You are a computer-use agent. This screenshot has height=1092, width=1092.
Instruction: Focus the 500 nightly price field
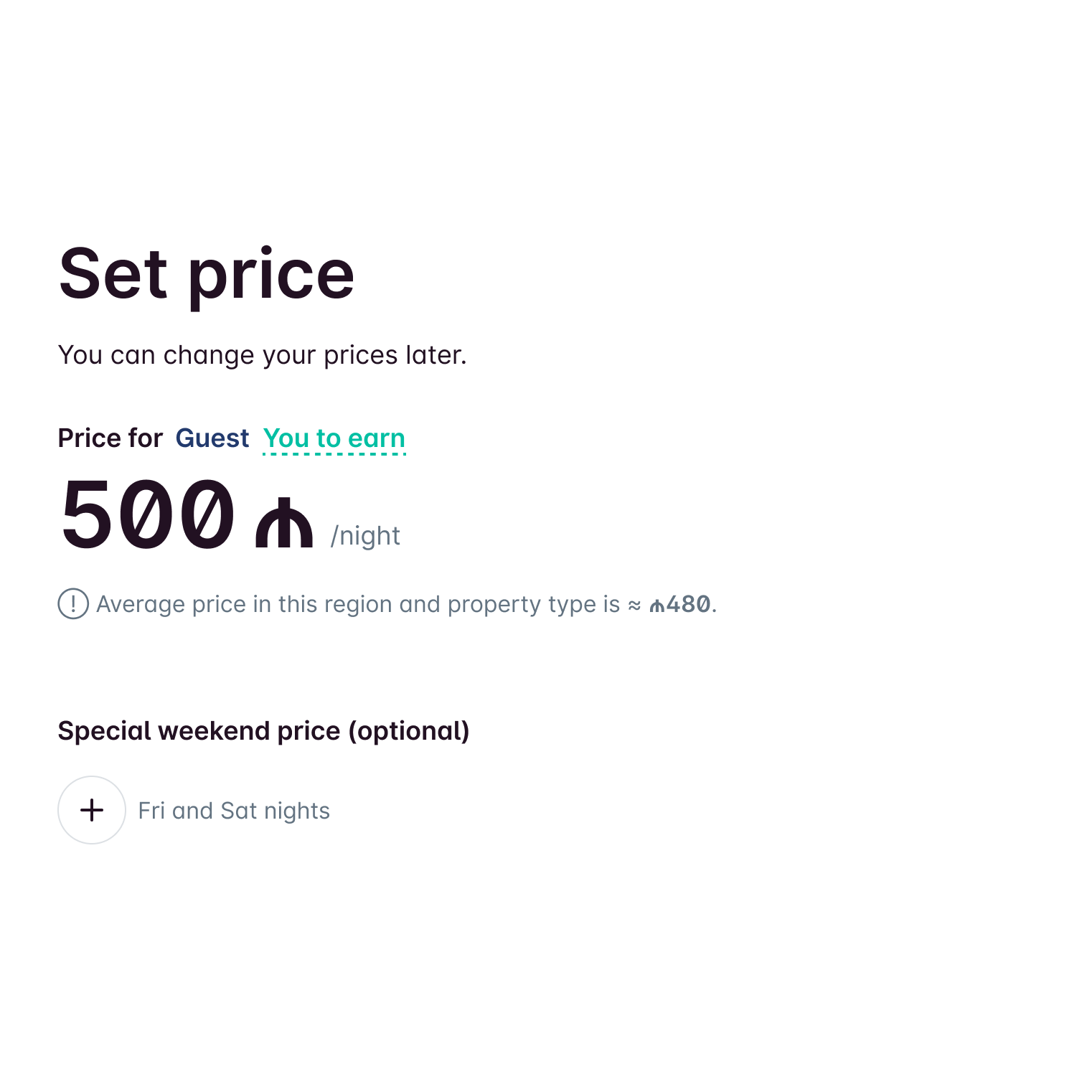(148, 515)
